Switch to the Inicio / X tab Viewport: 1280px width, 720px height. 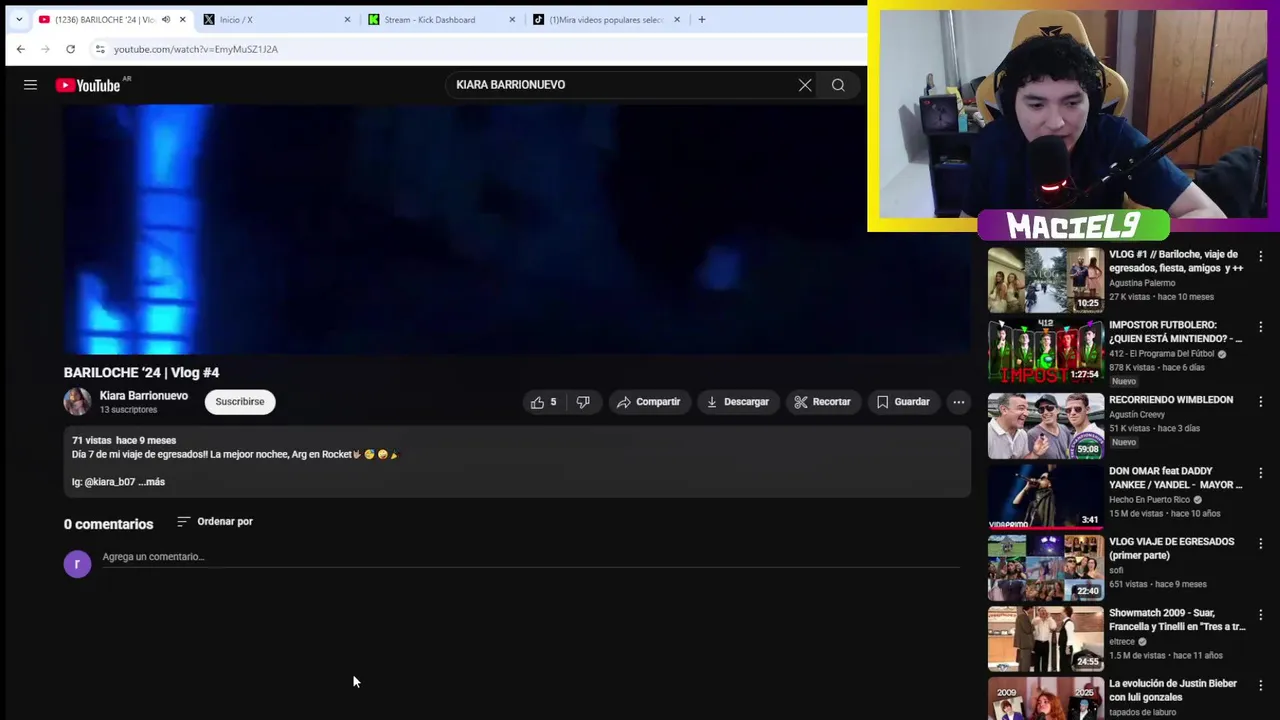tap(277, 19)
